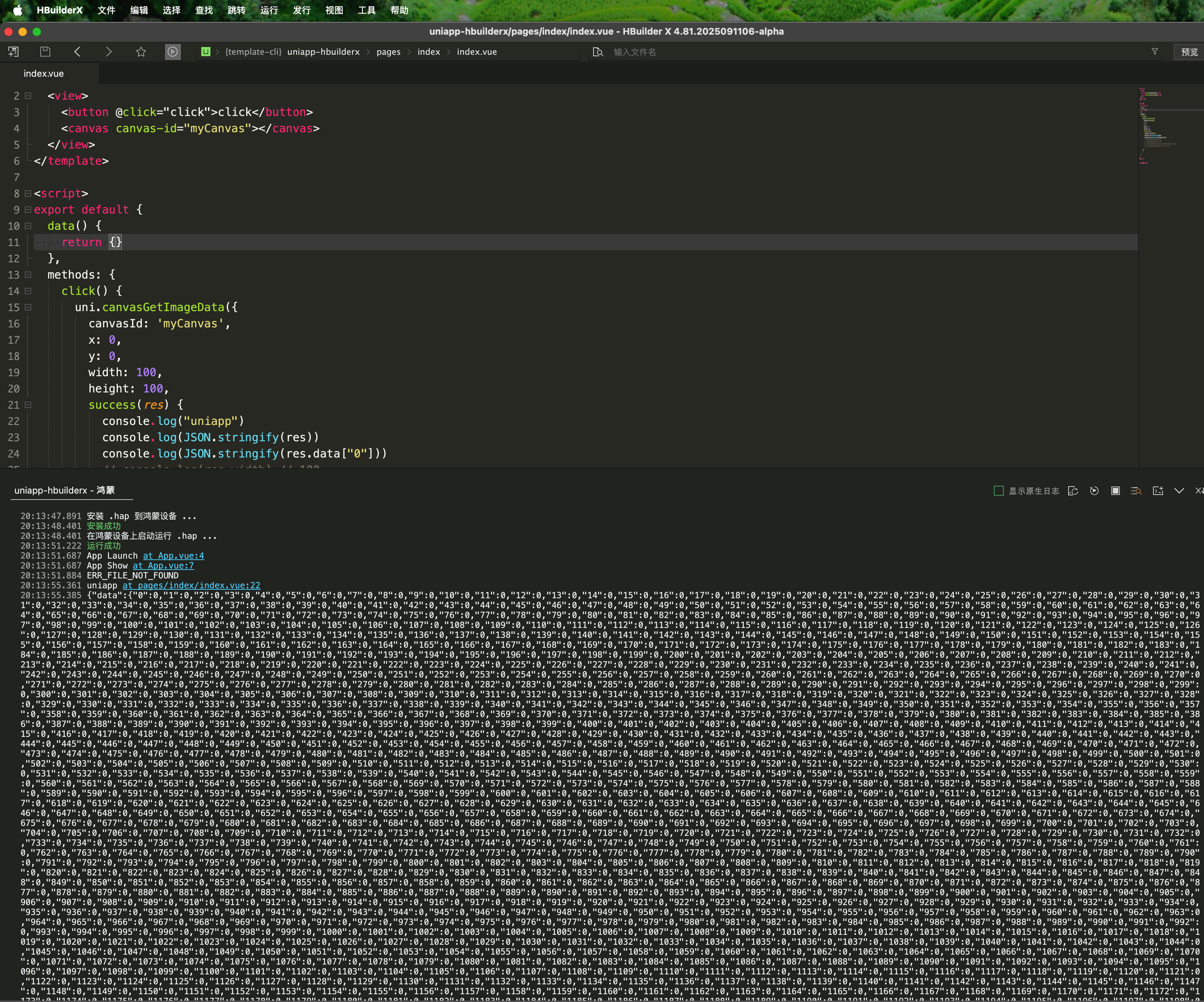Click the filter funnel icon
This screenshot has width=1204, height=1002.
point(1155,52)
